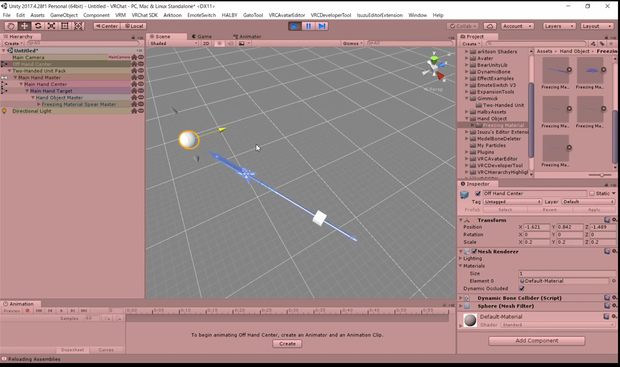Toggle visibility on Main Hand Target row
The height and width of the screenshot is (367, 620).
pos(140,91)
